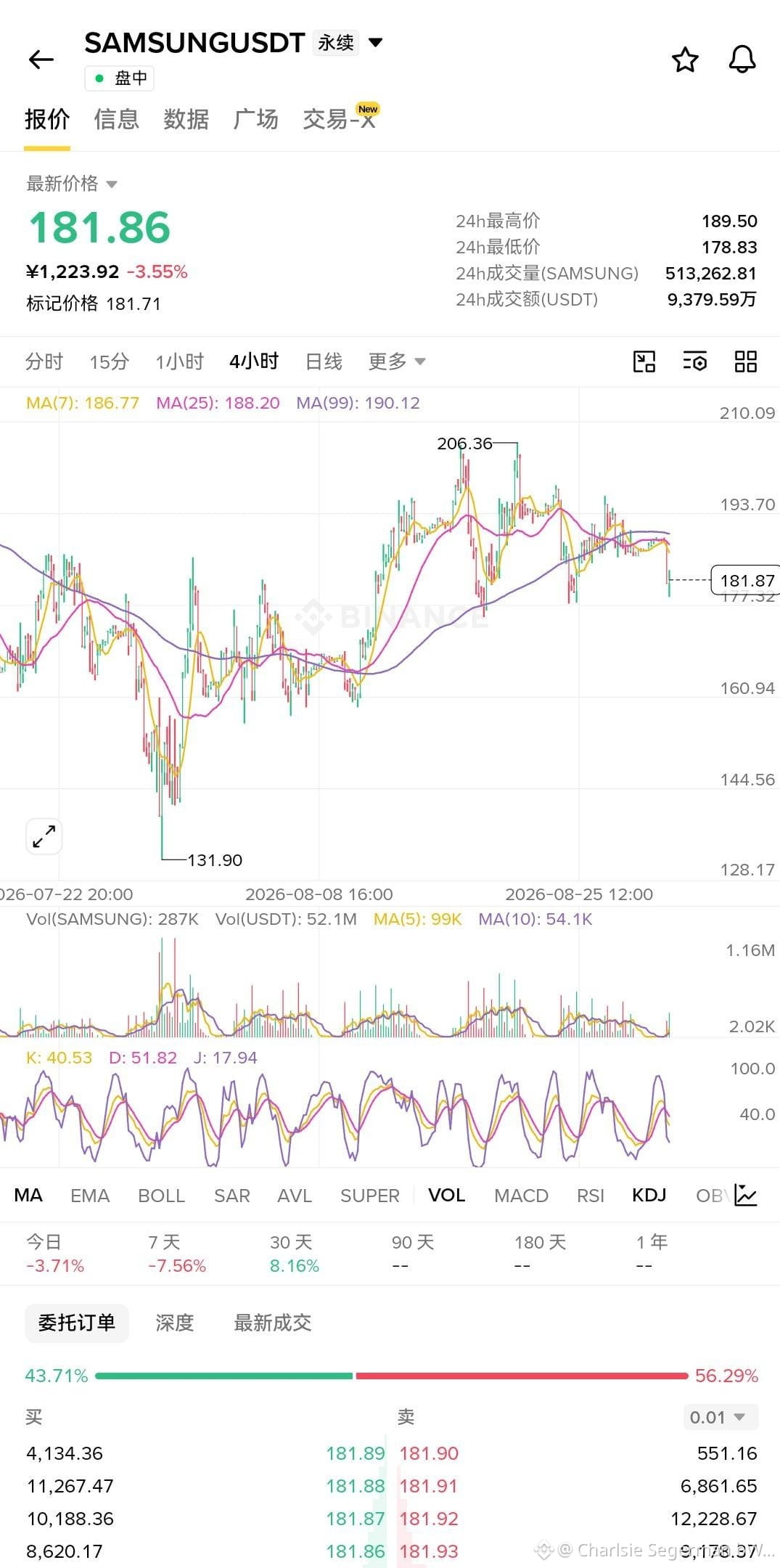Select ask price 181.90
This screenshot has height=1568, width=780.
click(430, 1453)
